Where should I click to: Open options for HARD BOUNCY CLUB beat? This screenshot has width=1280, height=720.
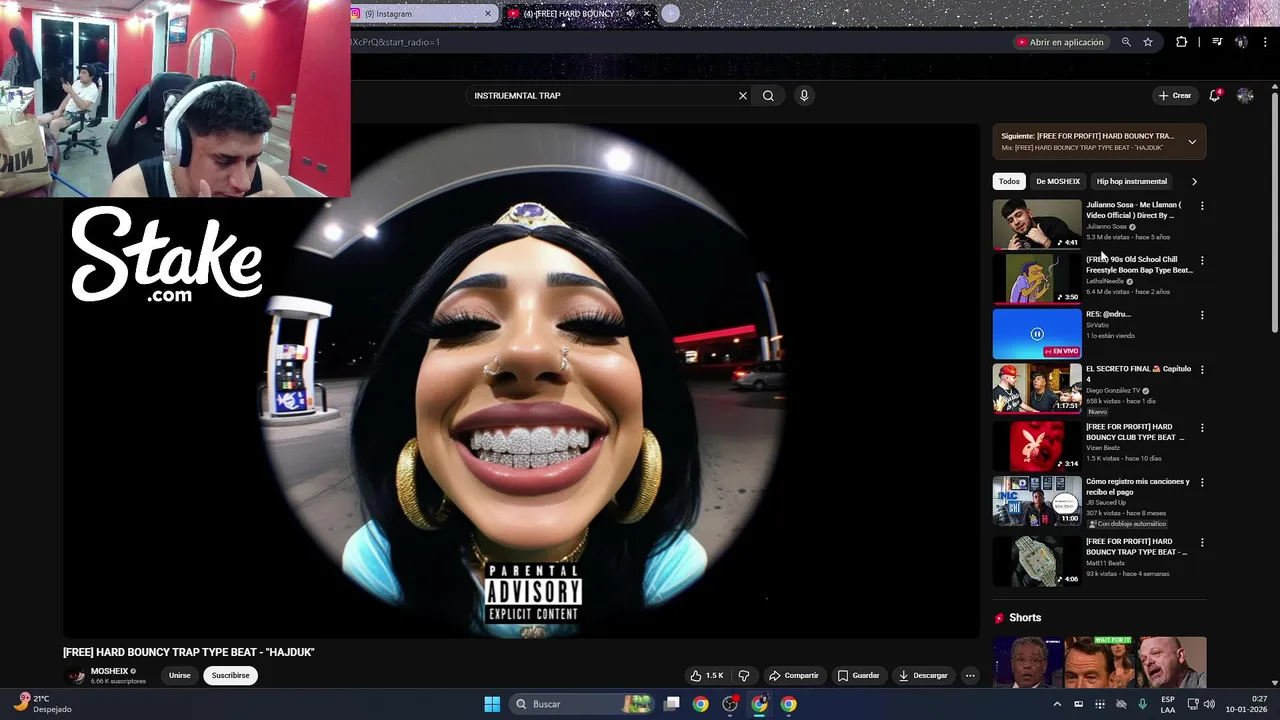(x=1202, y=428)
